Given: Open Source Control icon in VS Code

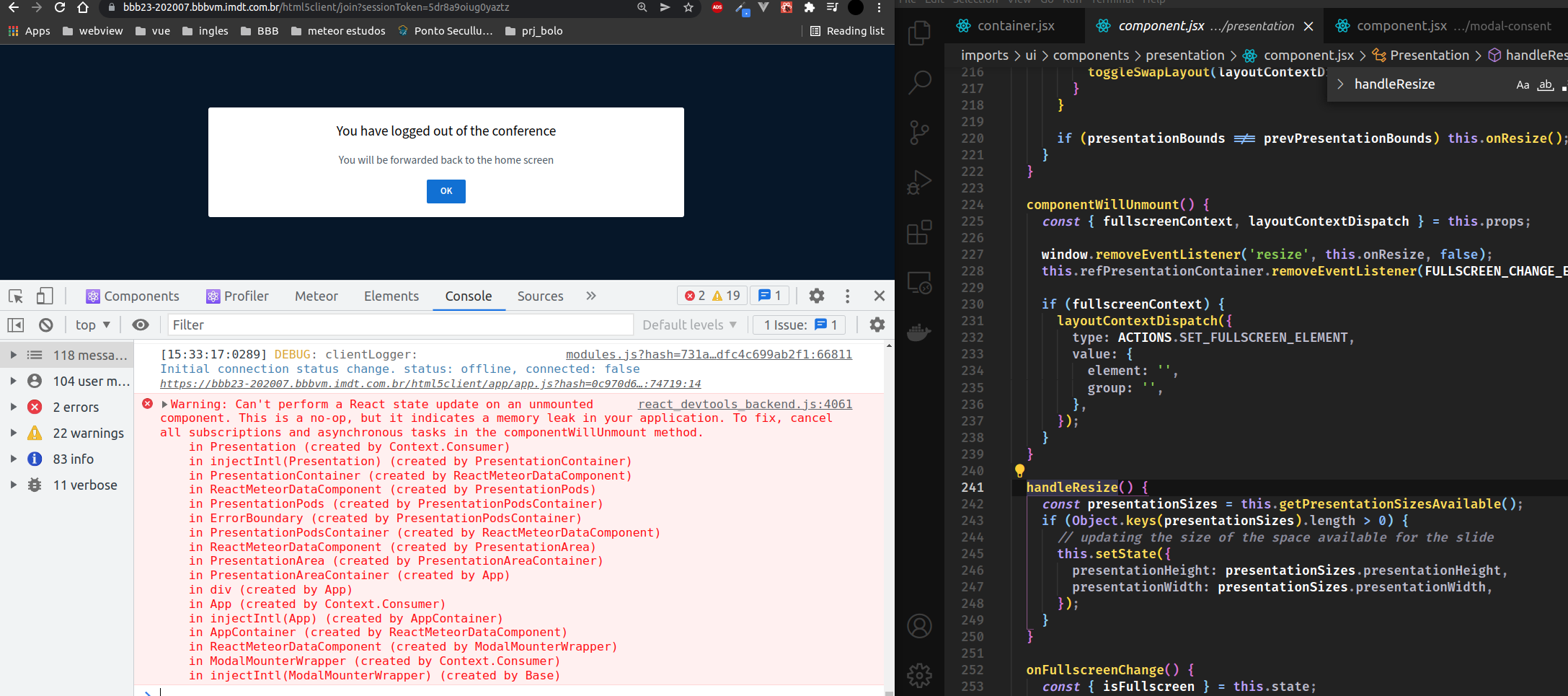Looking at the screenshot, I should [x=919, y=132].
